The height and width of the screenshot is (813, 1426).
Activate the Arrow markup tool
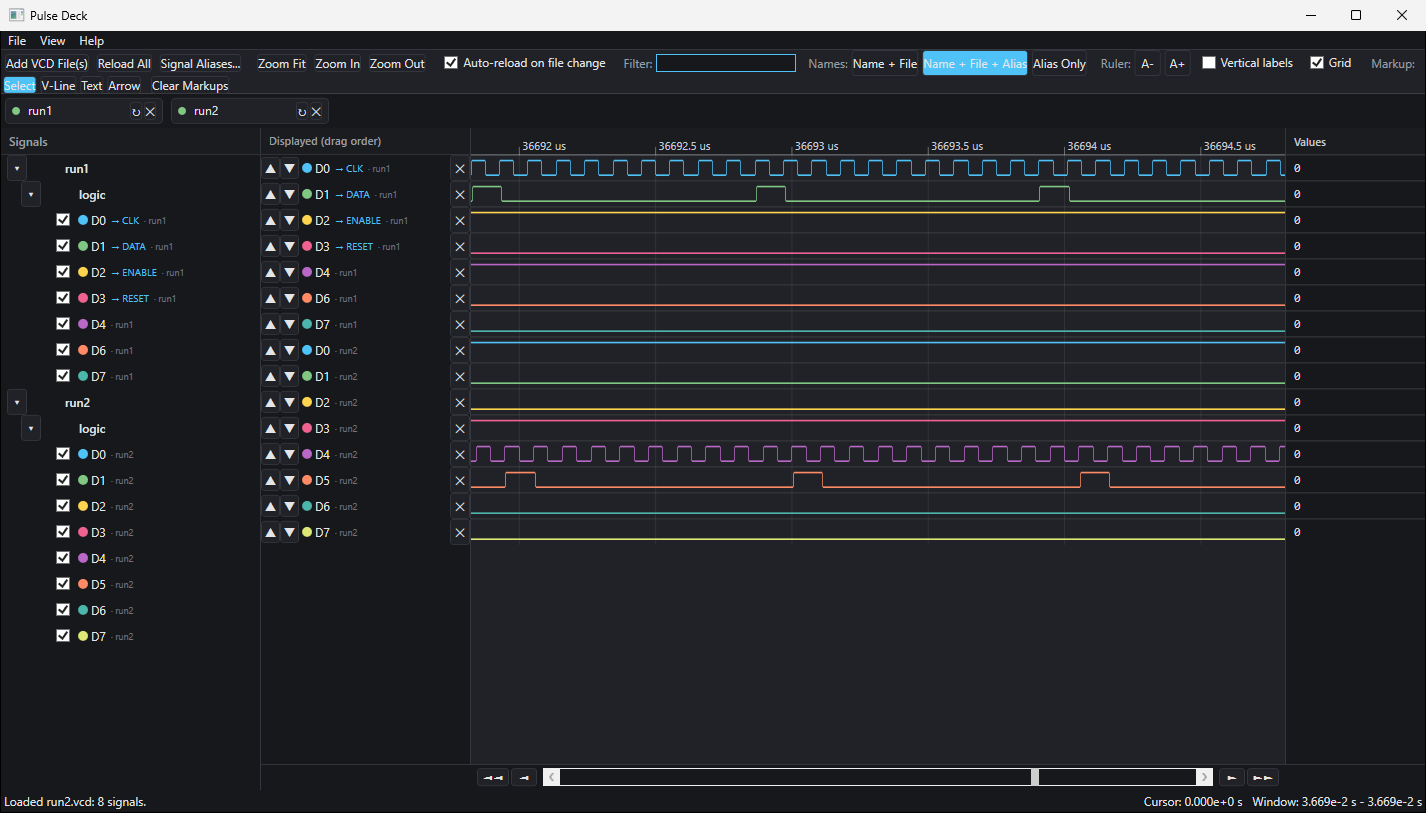(x=124, y=86)
